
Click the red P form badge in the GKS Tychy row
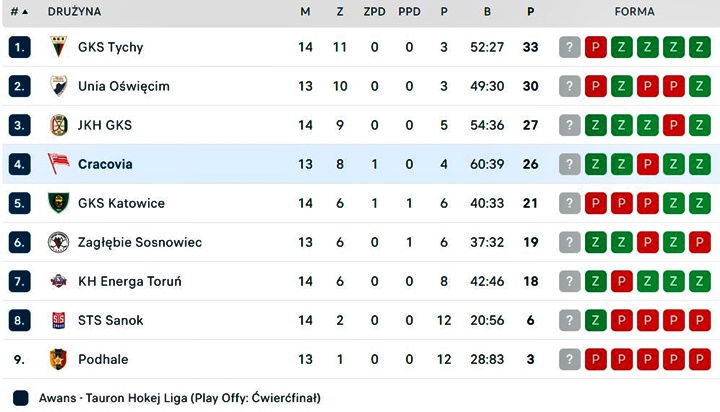(596, 47)
